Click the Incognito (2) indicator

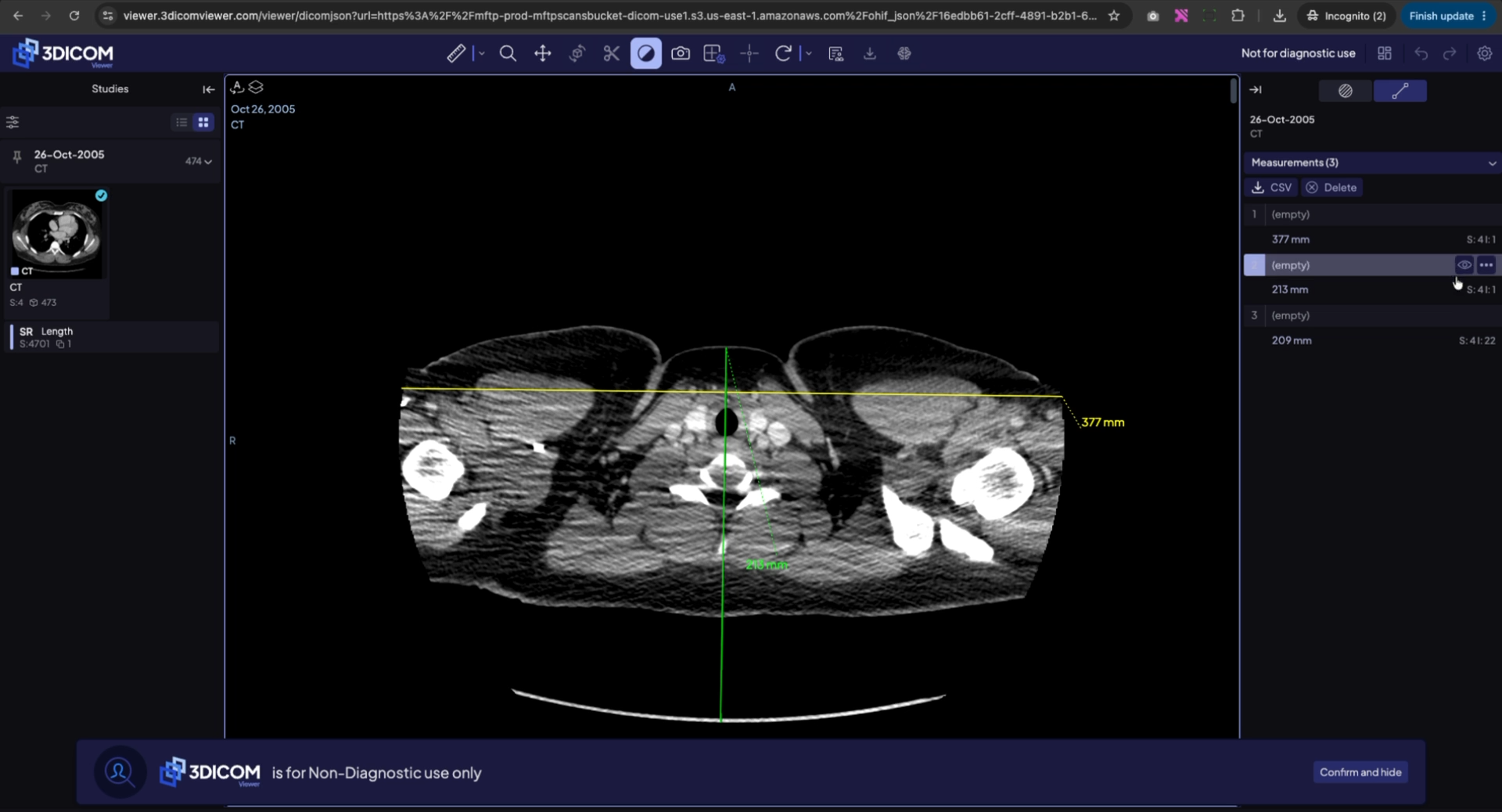[1346, 16]
